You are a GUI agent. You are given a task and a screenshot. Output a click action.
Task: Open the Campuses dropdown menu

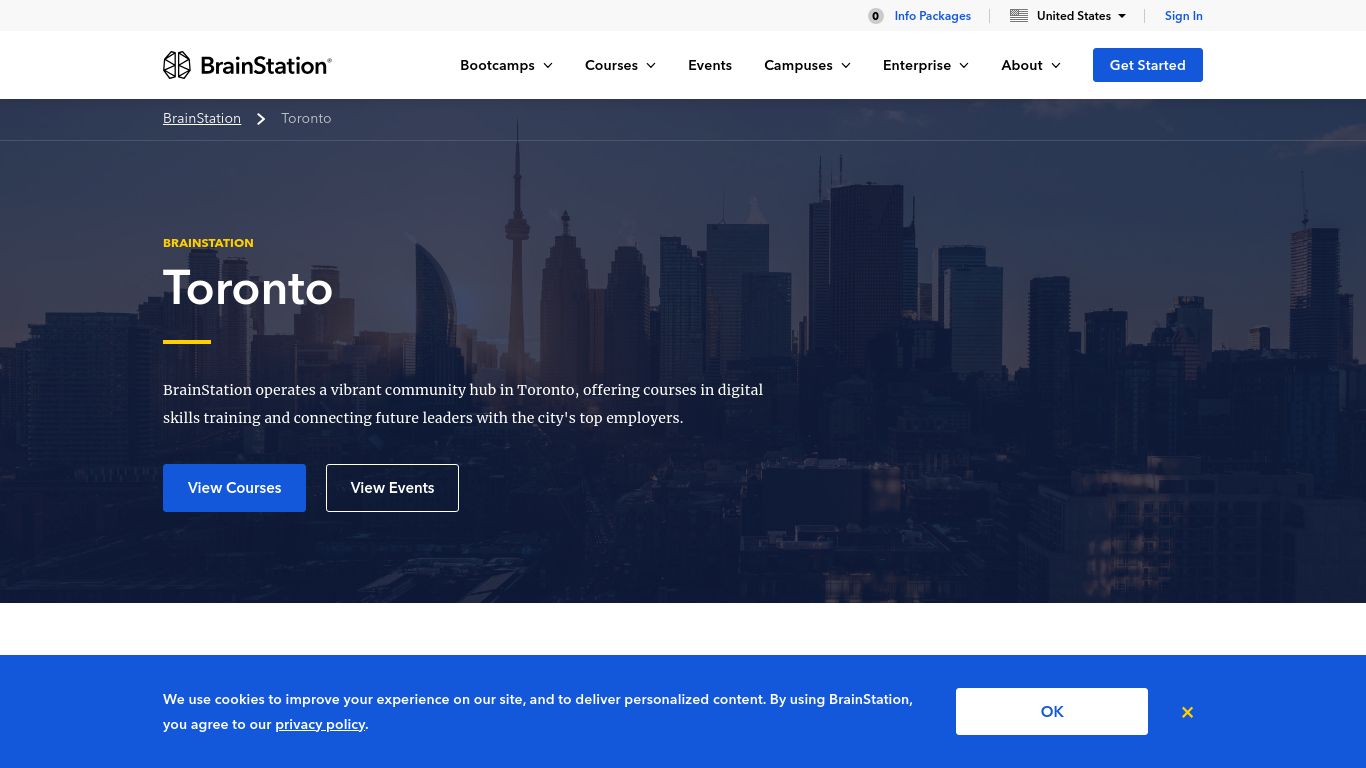[807, 65]
